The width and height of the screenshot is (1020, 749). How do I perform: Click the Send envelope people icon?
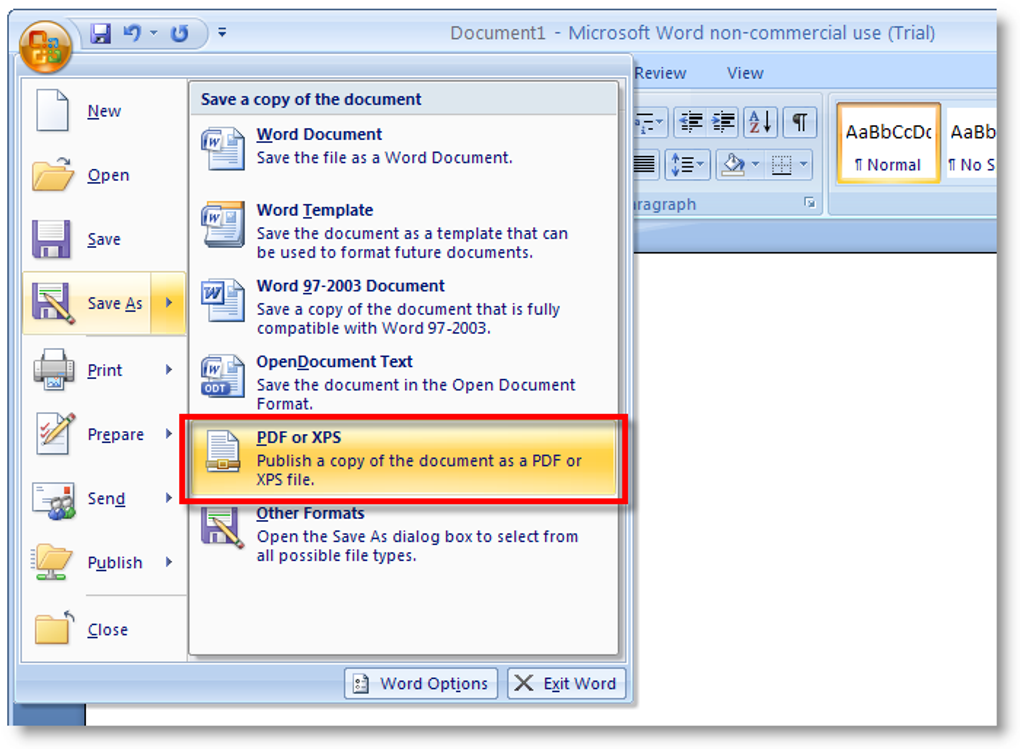53,500
